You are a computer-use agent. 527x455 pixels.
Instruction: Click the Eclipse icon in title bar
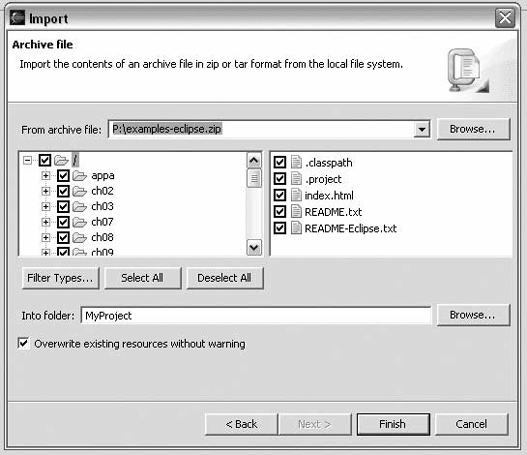click(x=17, y=18)
